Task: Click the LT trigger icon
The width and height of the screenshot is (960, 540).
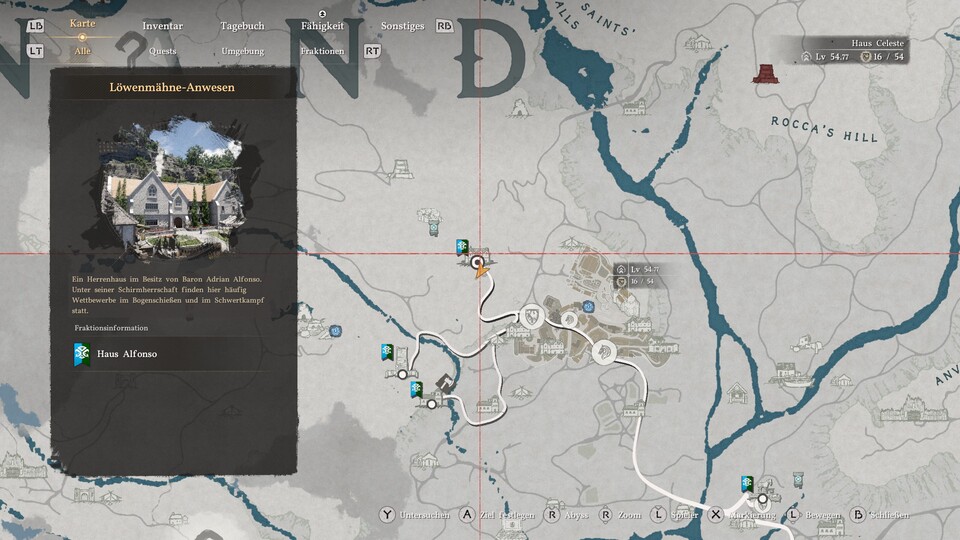Action: (36, 50)
